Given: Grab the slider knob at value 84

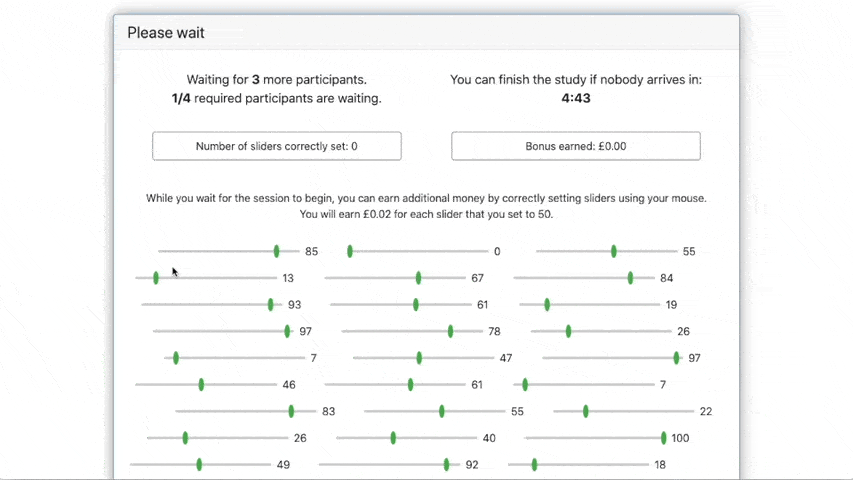Looking at the screenshot, I should (630, 278).
